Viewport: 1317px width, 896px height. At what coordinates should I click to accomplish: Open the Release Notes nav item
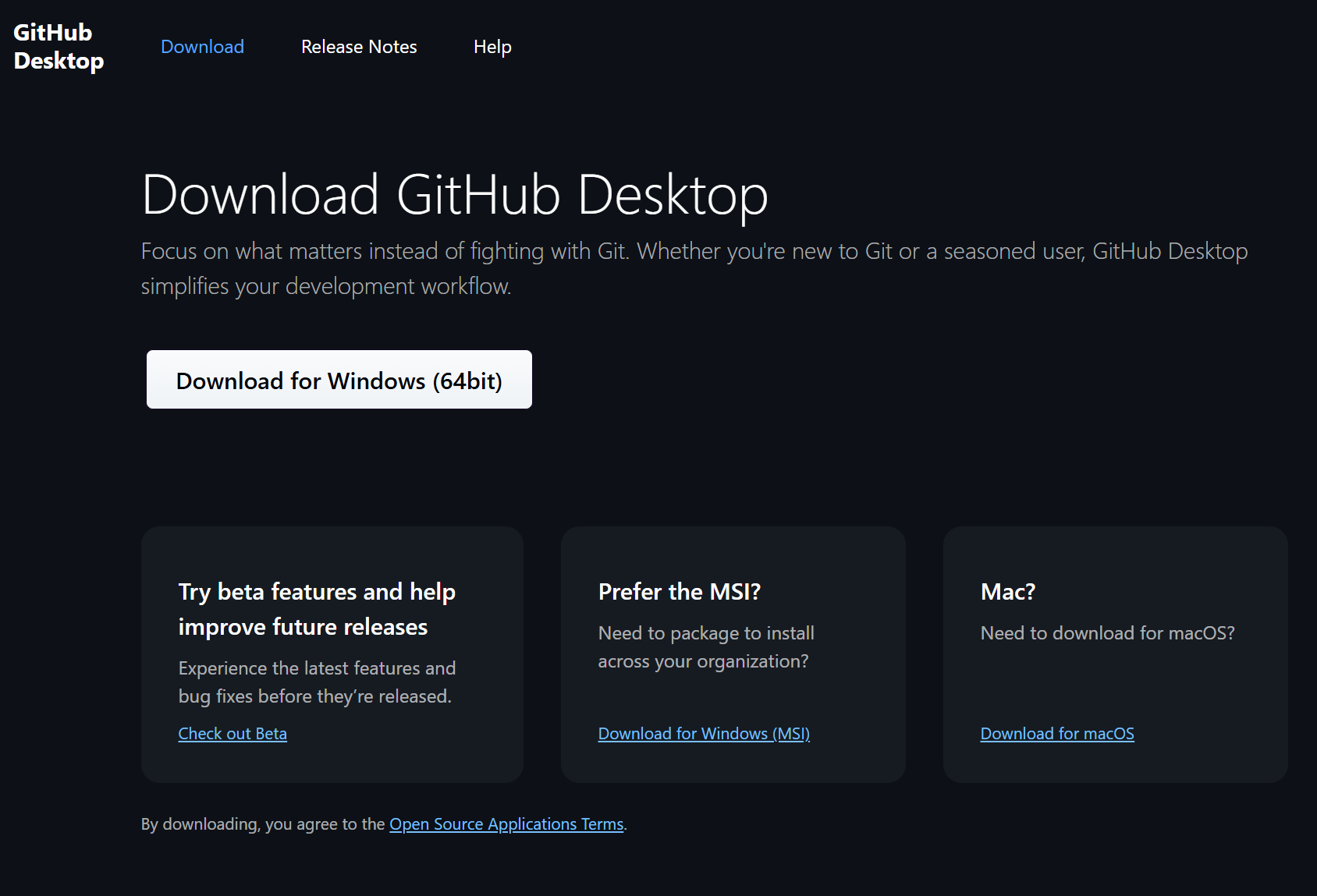[359, 47]
